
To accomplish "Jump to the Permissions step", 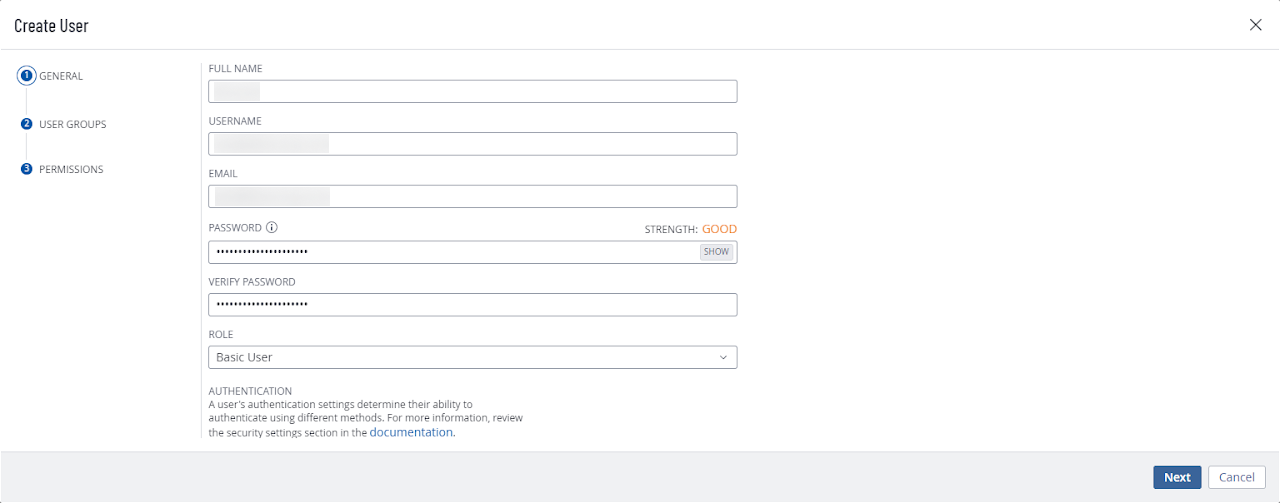I will [71, 169].
